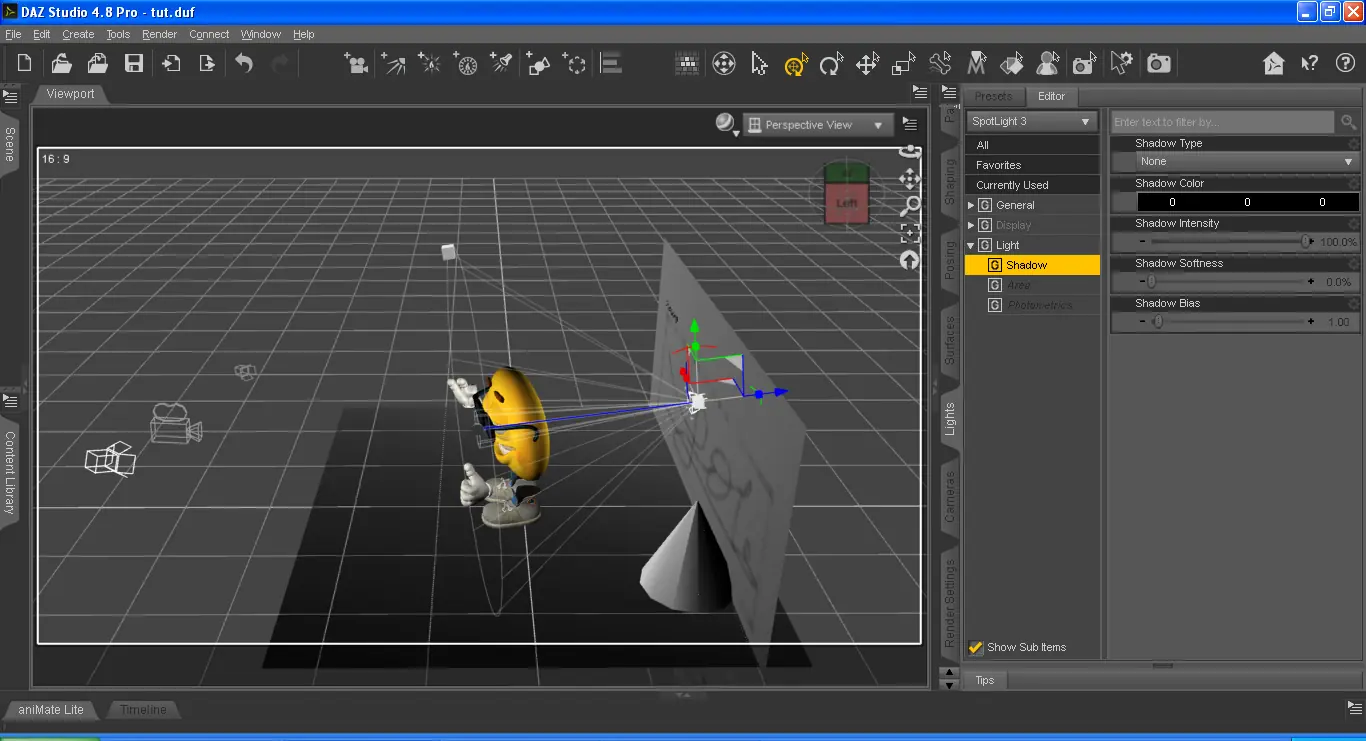Viewport: 1366px width, 741px height.
Task: Collapse the Light property group
Action: tap(971, 245)
